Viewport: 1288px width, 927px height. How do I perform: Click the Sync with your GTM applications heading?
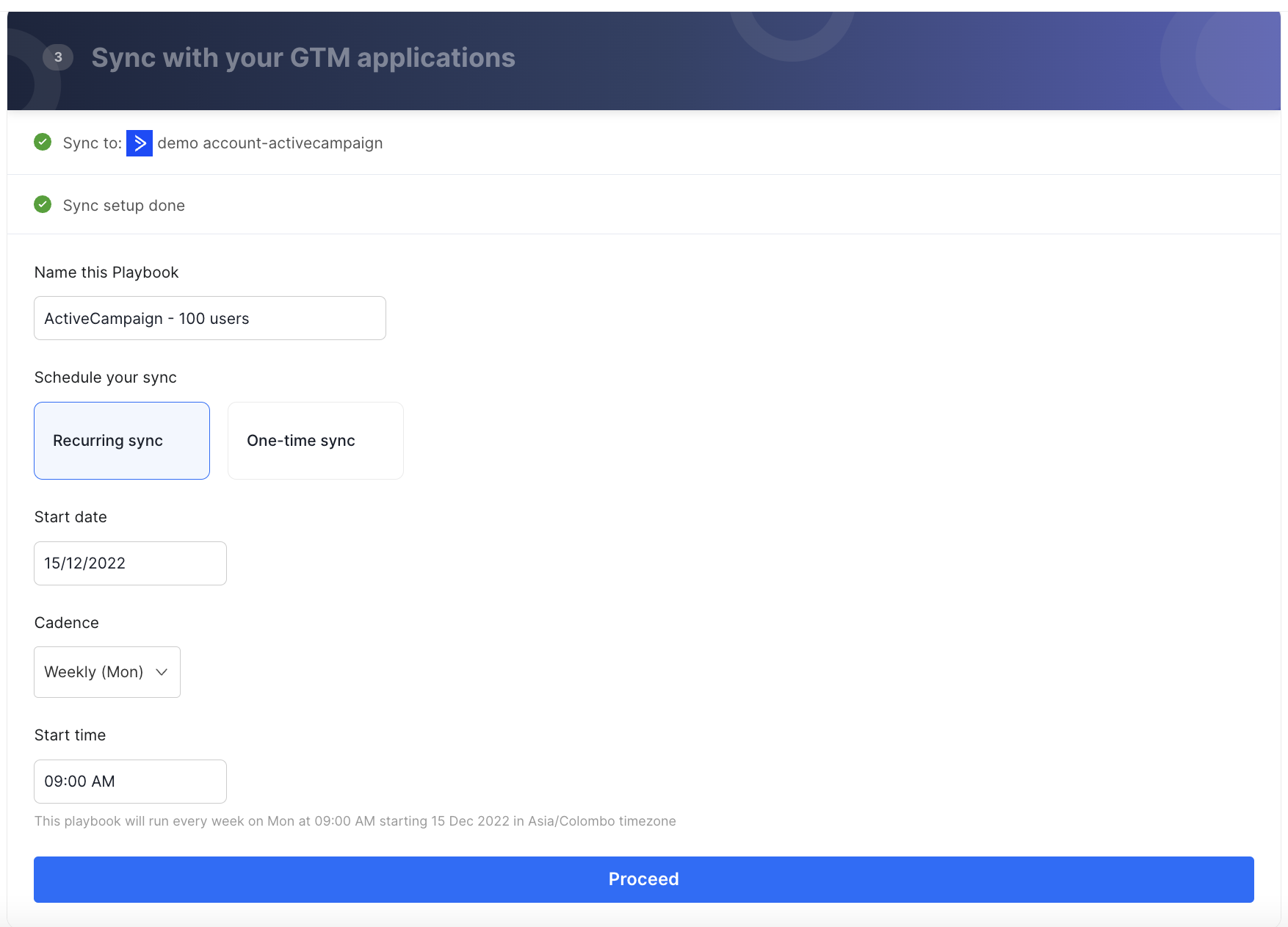pyautogui.click(x=303, y=57)
